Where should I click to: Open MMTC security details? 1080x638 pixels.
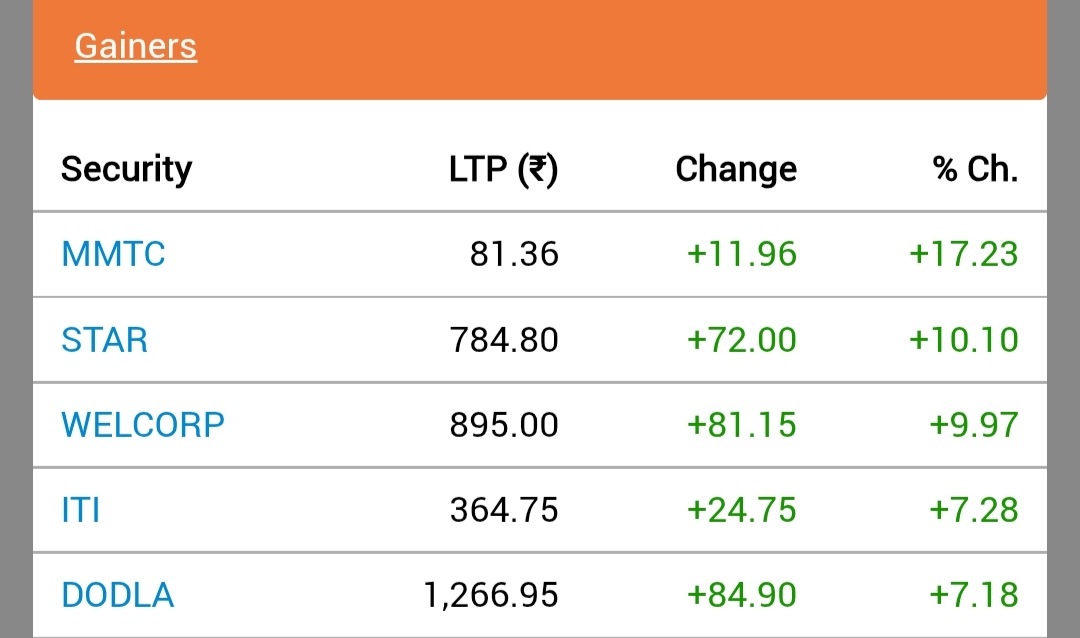pos(114,254)
